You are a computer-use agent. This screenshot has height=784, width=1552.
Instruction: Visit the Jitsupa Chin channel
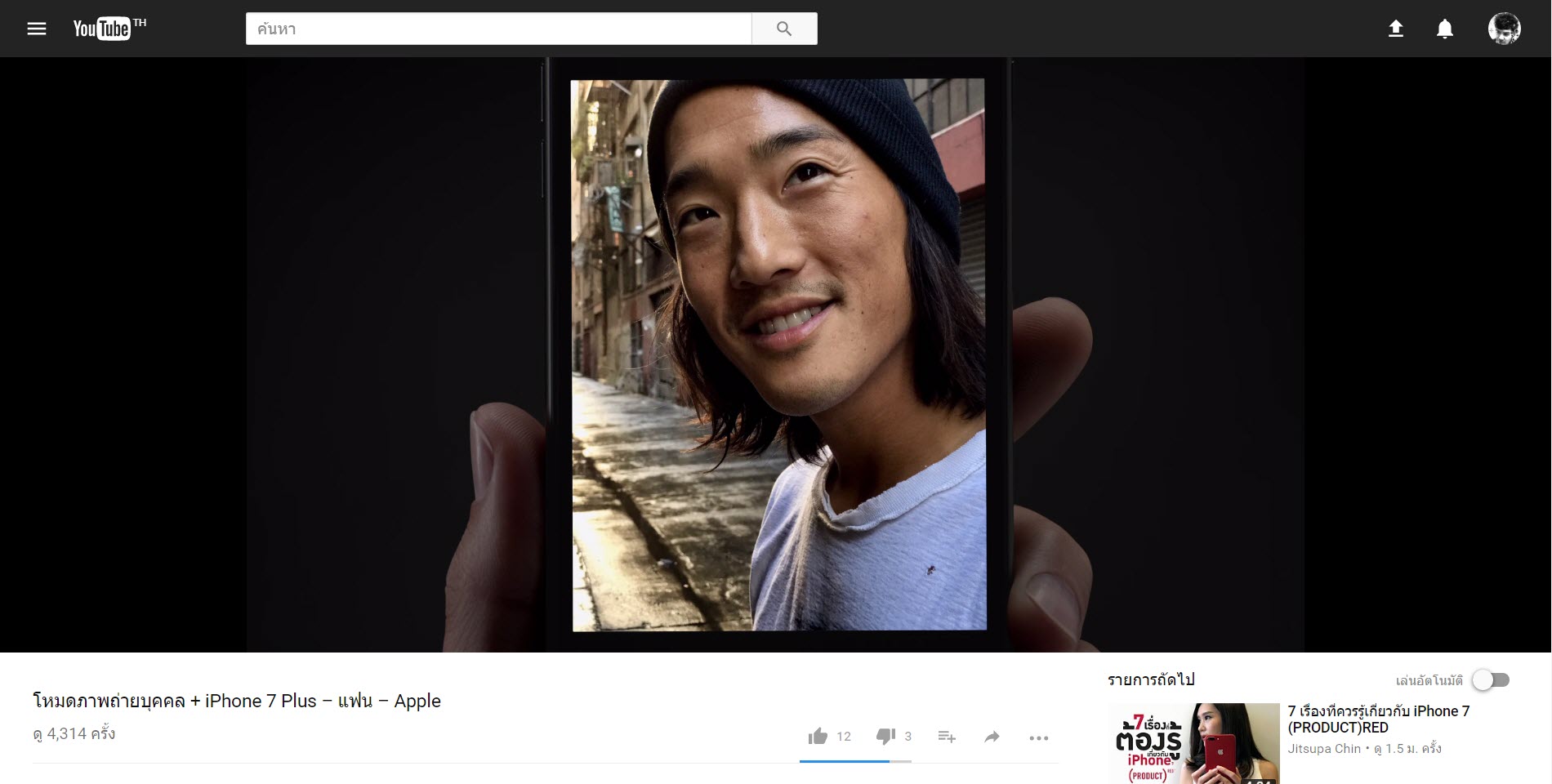(x=1324, y=748)
